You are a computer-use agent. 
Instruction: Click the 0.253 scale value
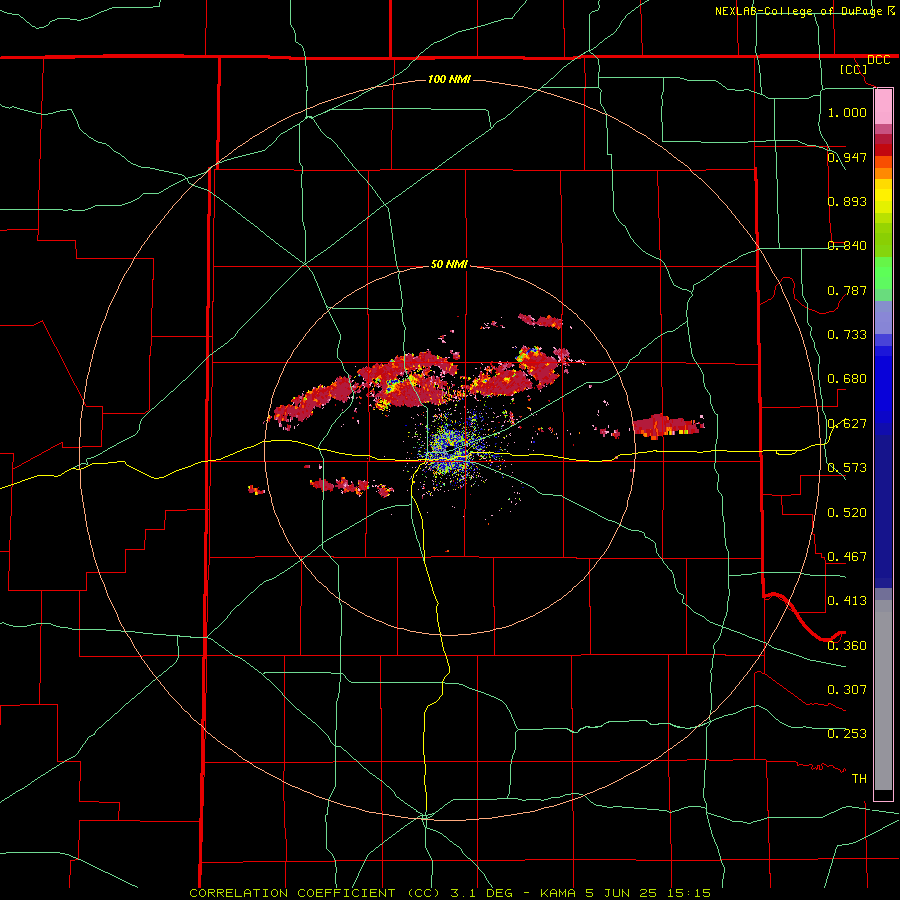pos(847,734)
